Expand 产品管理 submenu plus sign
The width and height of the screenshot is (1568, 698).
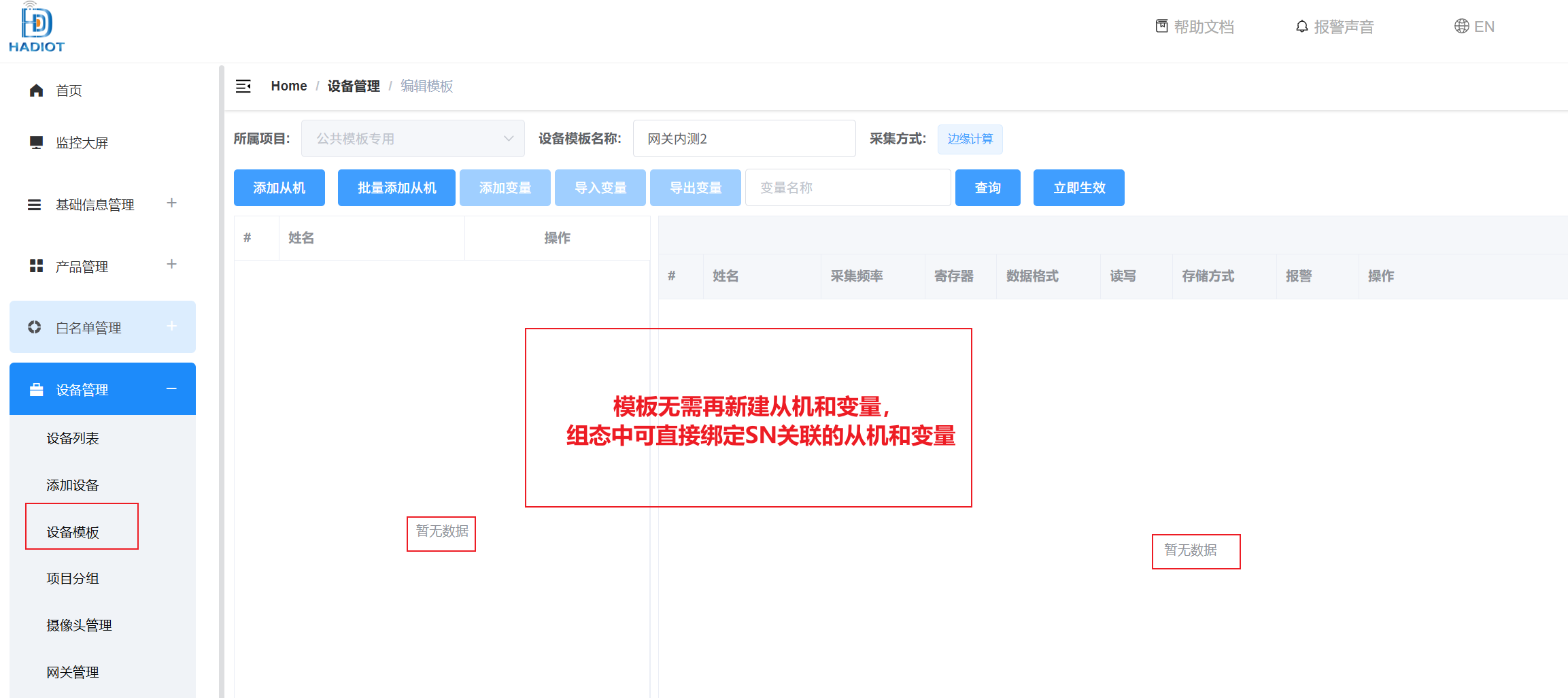[171, 264]
